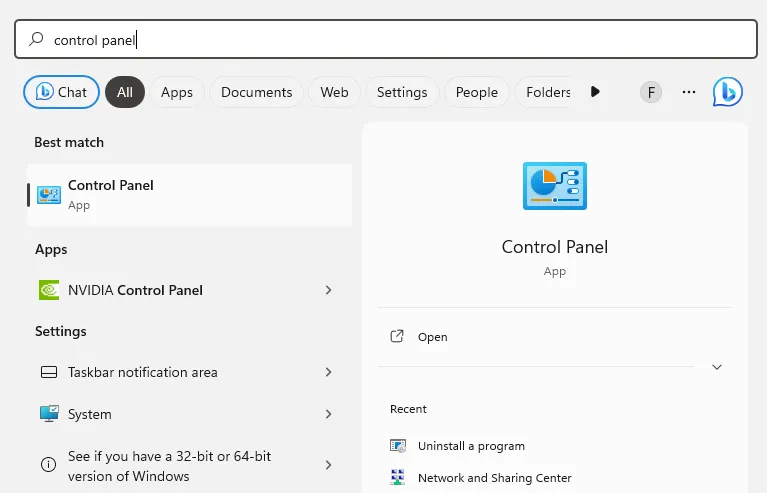
Task: Click the 'Recent' heading in the preview pane
Action: (408, 409)
